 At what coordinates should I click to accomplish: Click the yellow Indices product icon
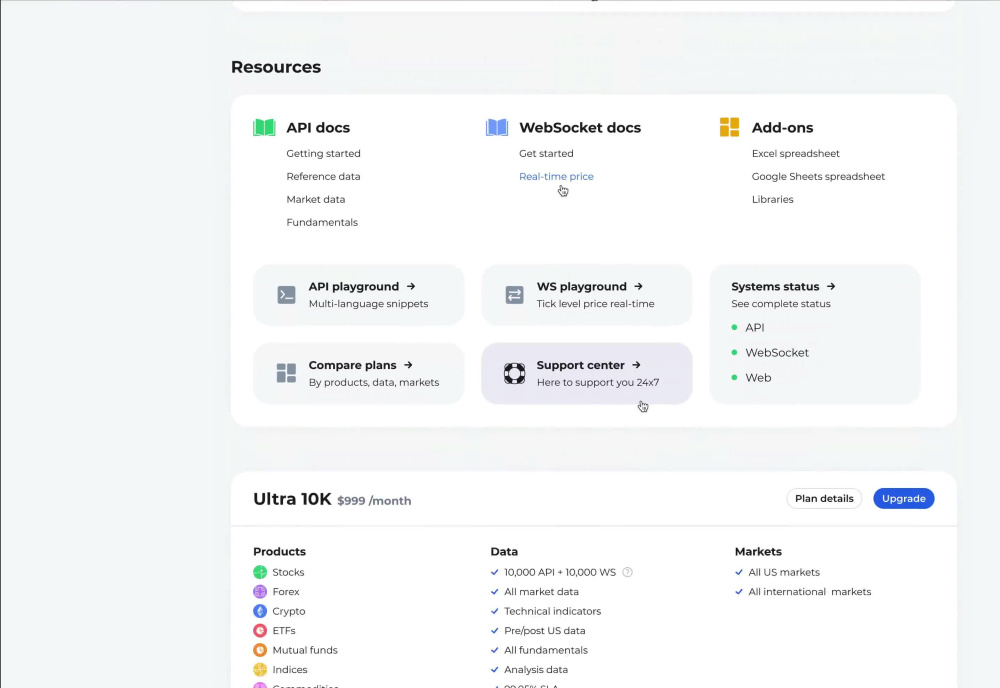click(x=260, y=670)
